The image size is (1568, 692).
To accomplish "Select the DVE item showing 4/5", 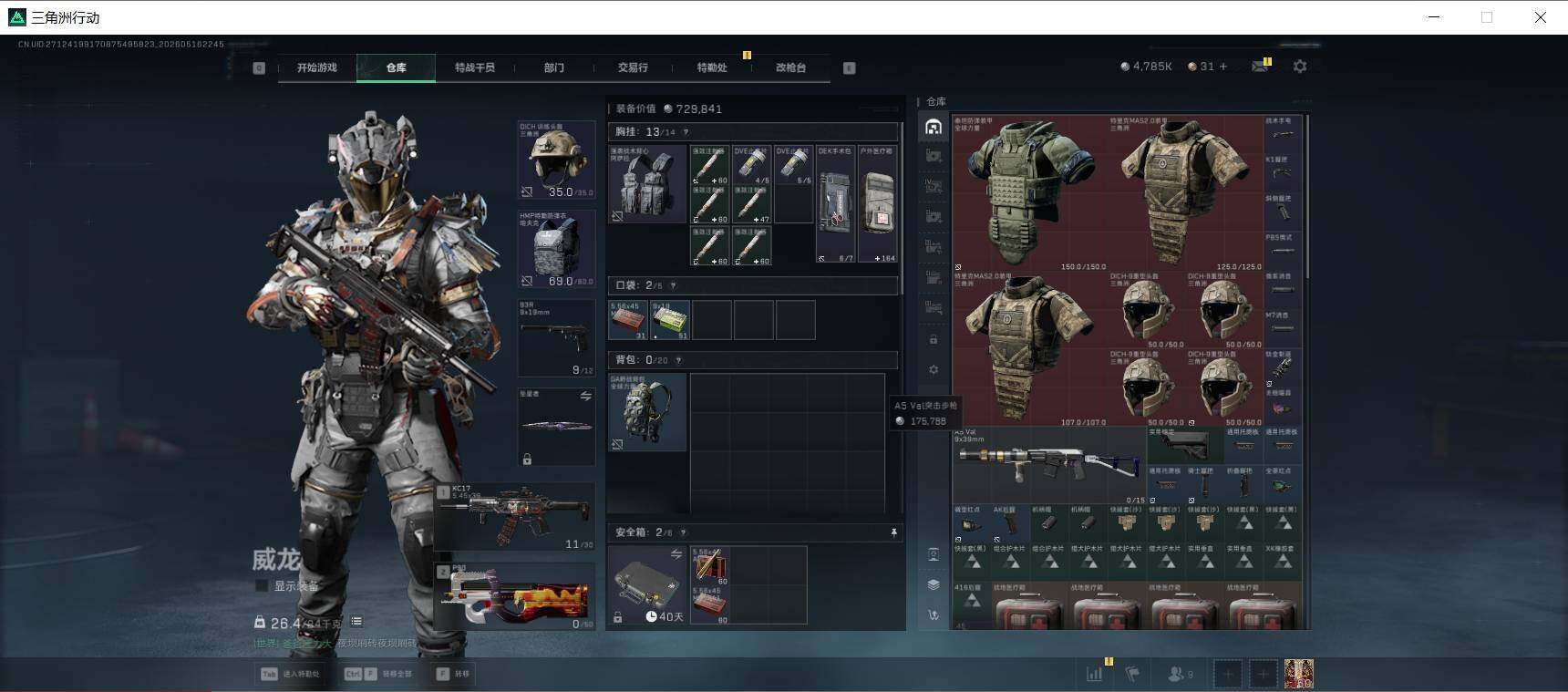I will click(x=752, y=165).
